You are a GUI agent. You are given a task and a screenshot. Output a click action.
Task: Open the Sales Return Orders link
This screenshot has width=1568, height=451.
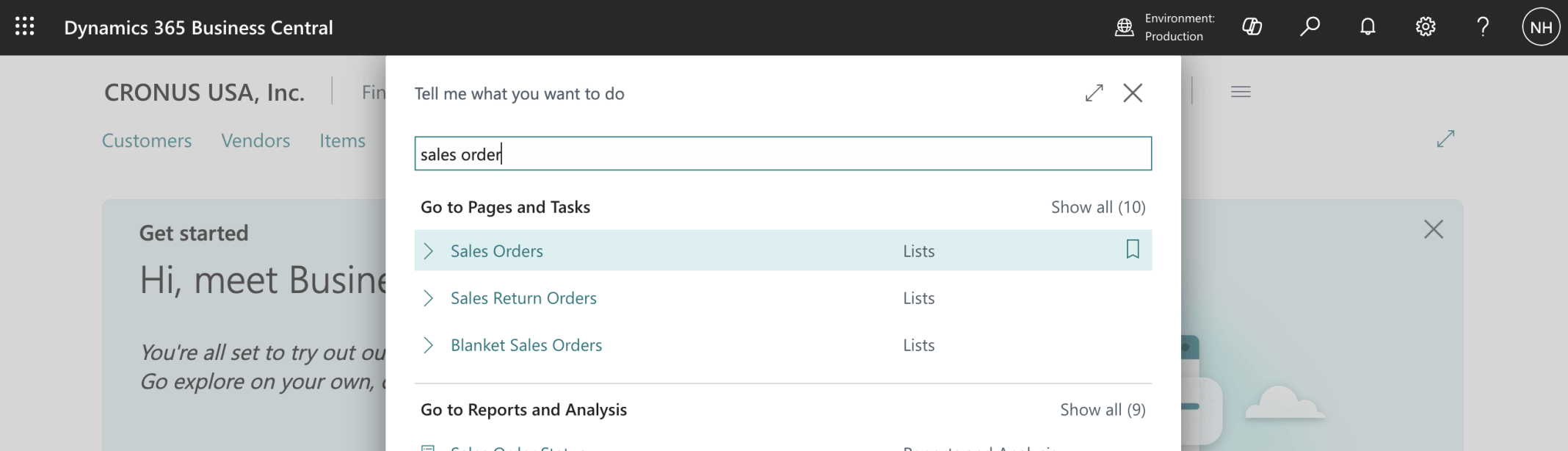coord(523,298)
